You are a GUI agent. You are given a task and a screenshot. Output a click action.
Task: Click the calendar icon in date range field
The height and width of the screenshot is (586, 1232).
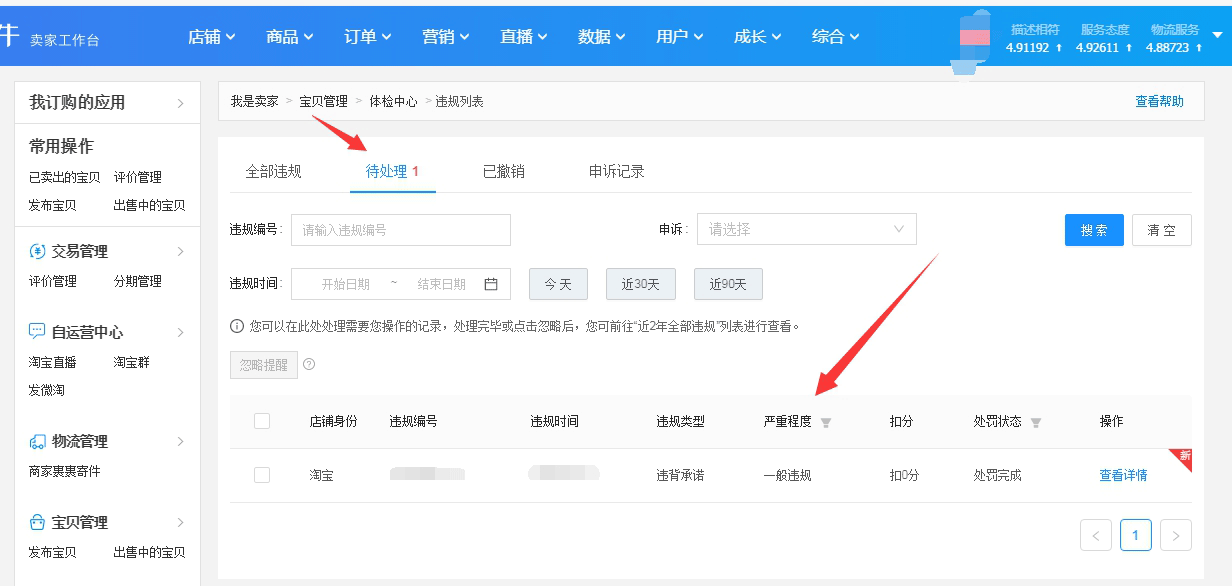point(491,284)
